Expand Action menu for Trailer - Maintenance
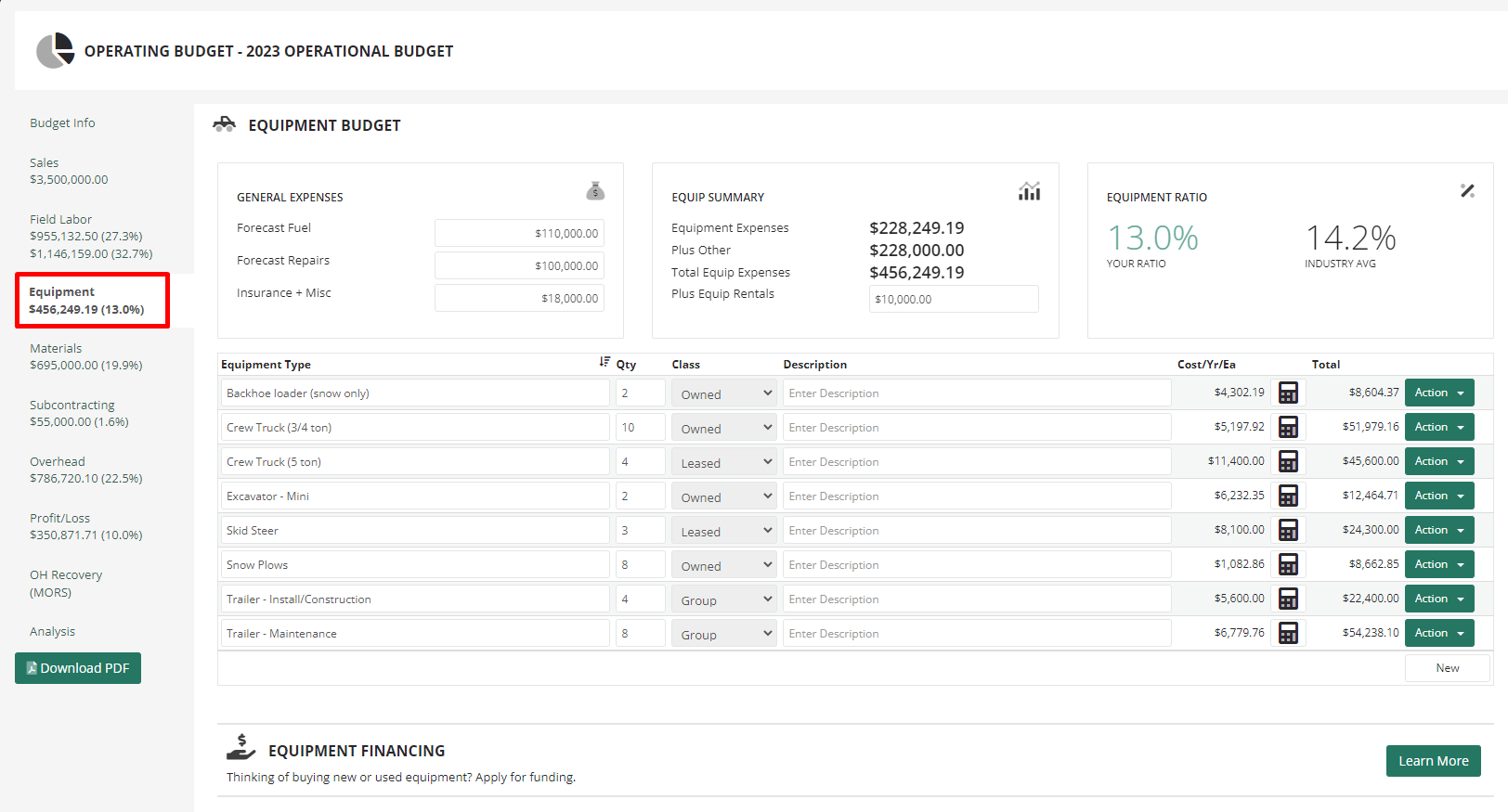Viewport: 1508px width, 812px height. pyautogui.click(x=1439, y=633)
